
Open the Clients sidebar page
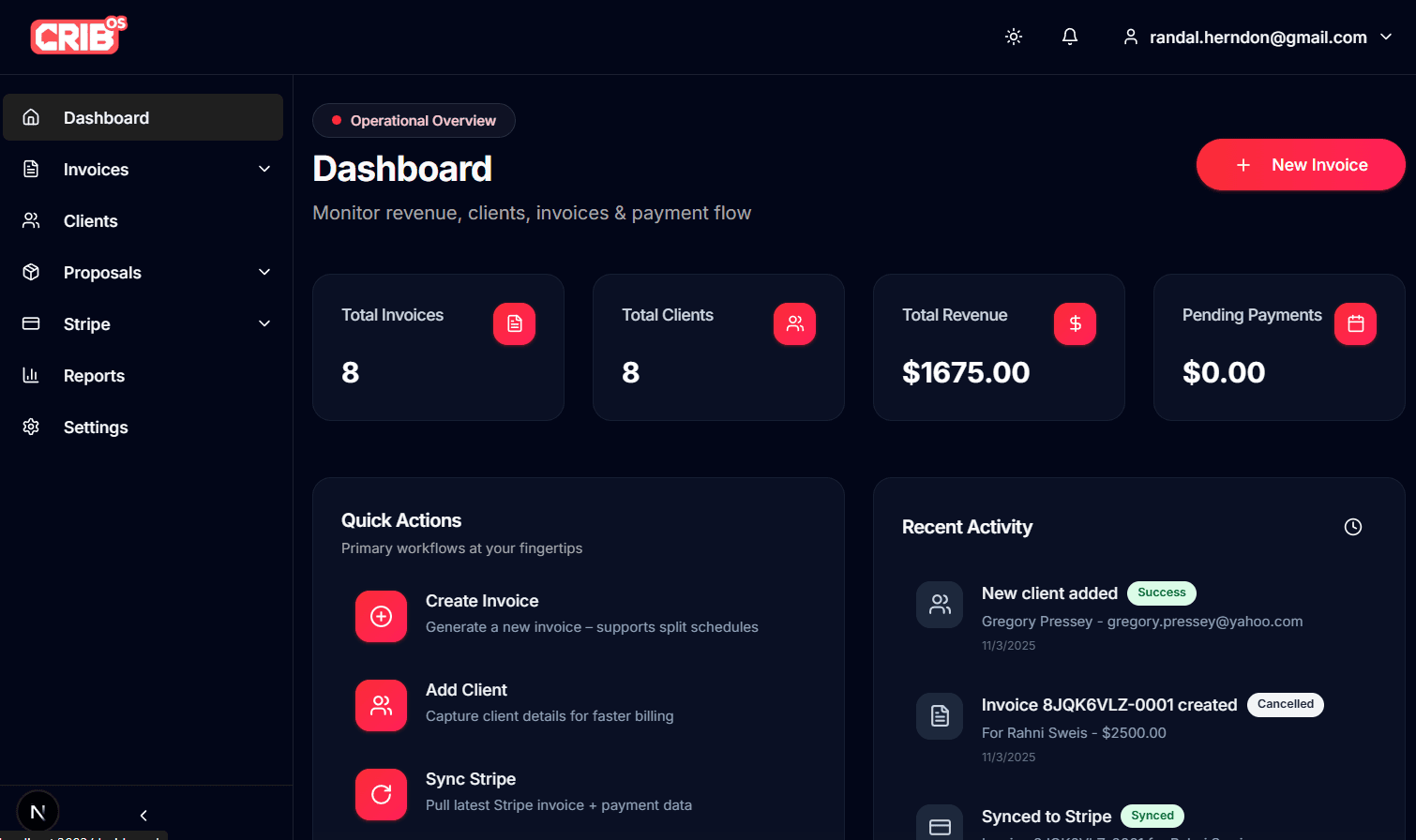tap(90, 221)
